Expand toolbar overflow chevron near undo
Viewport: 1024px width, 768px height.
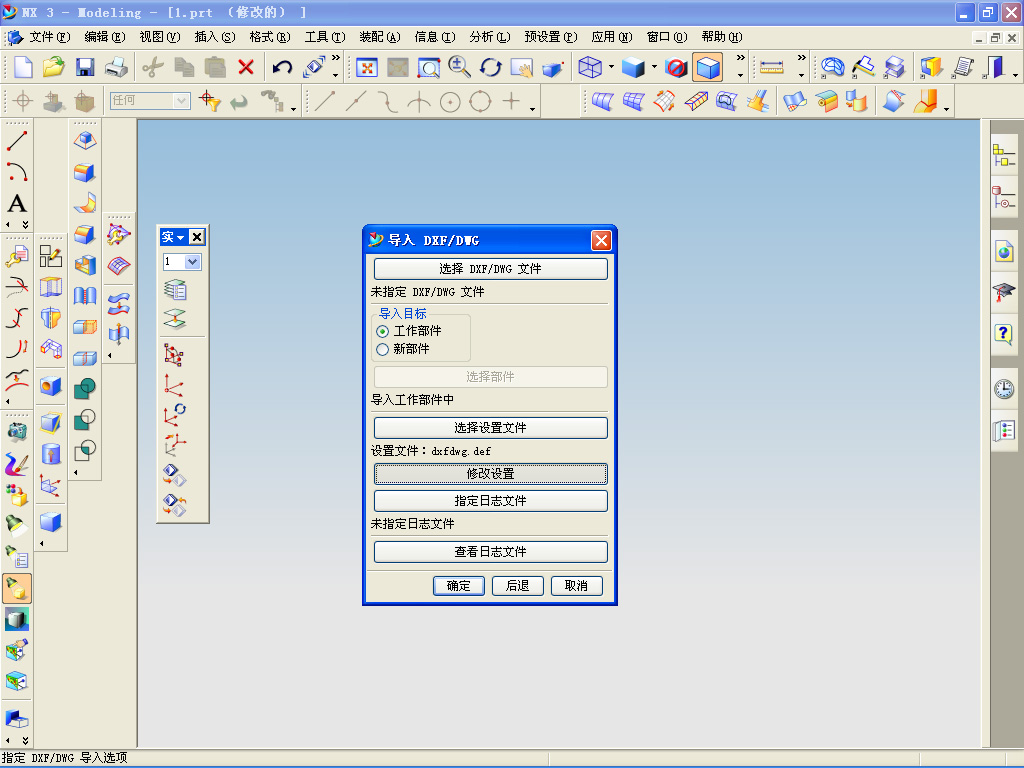tap(336, 58)
